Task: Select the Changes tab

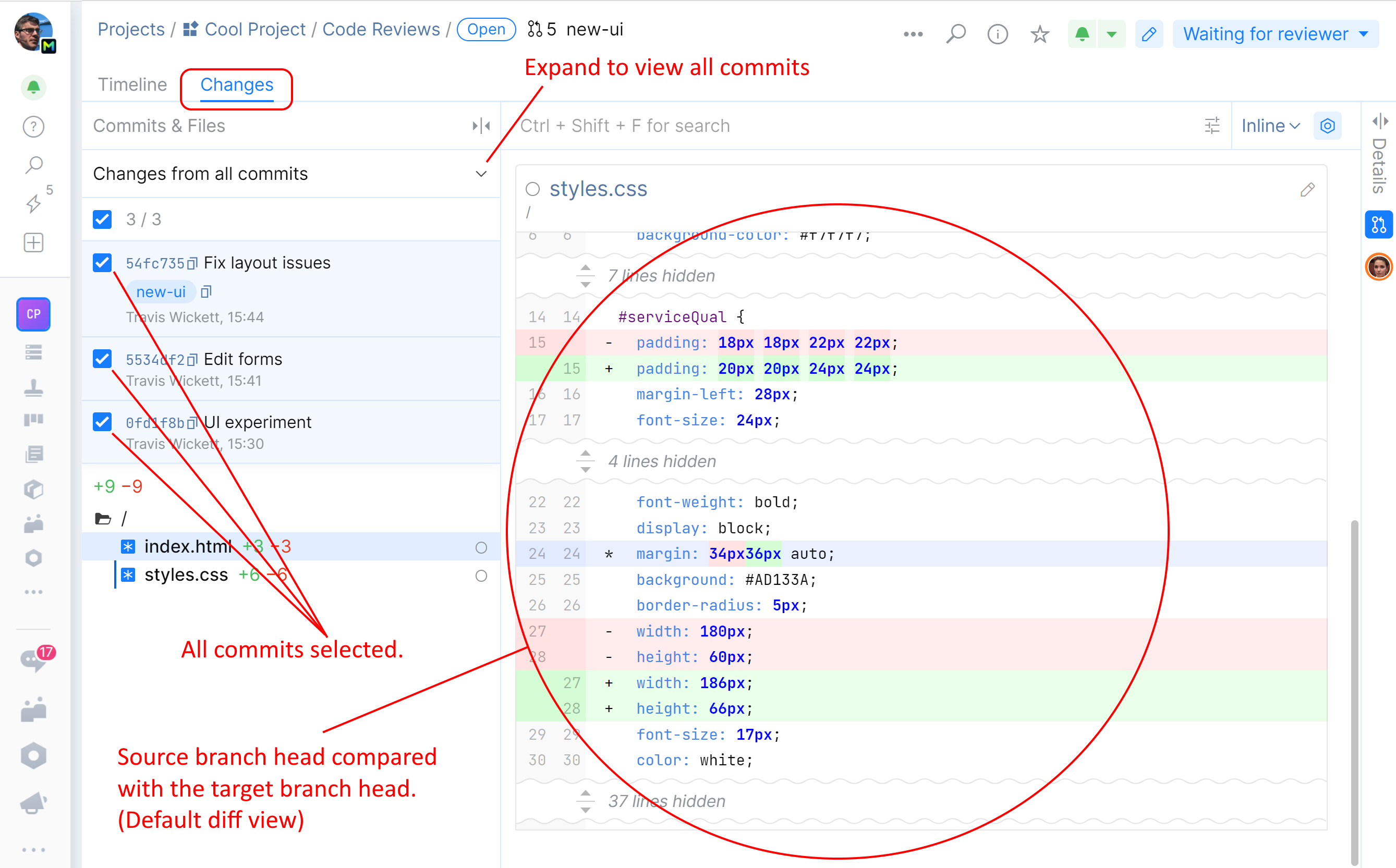Action: [x=237, y=85]
